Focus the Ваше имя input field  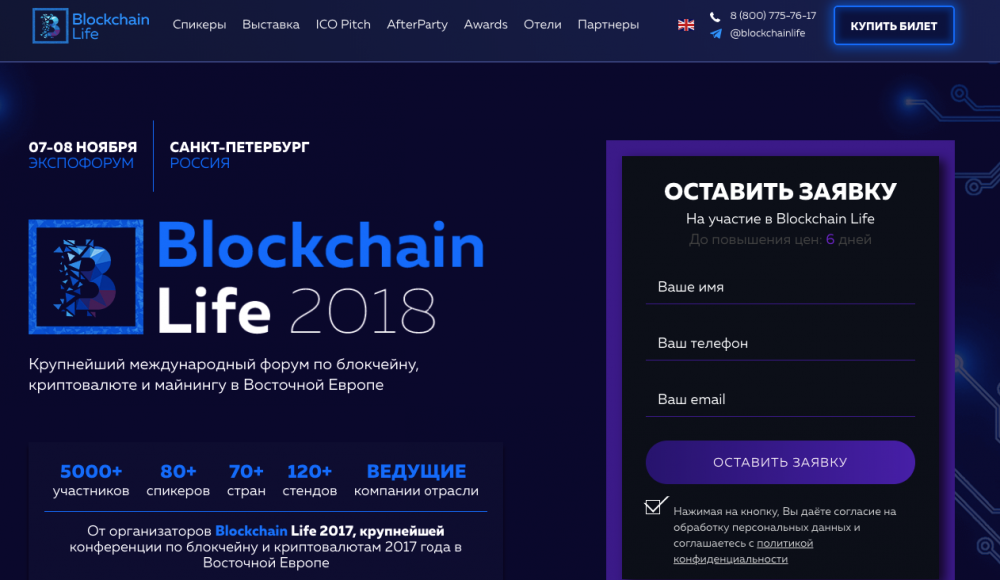[780, 287]
